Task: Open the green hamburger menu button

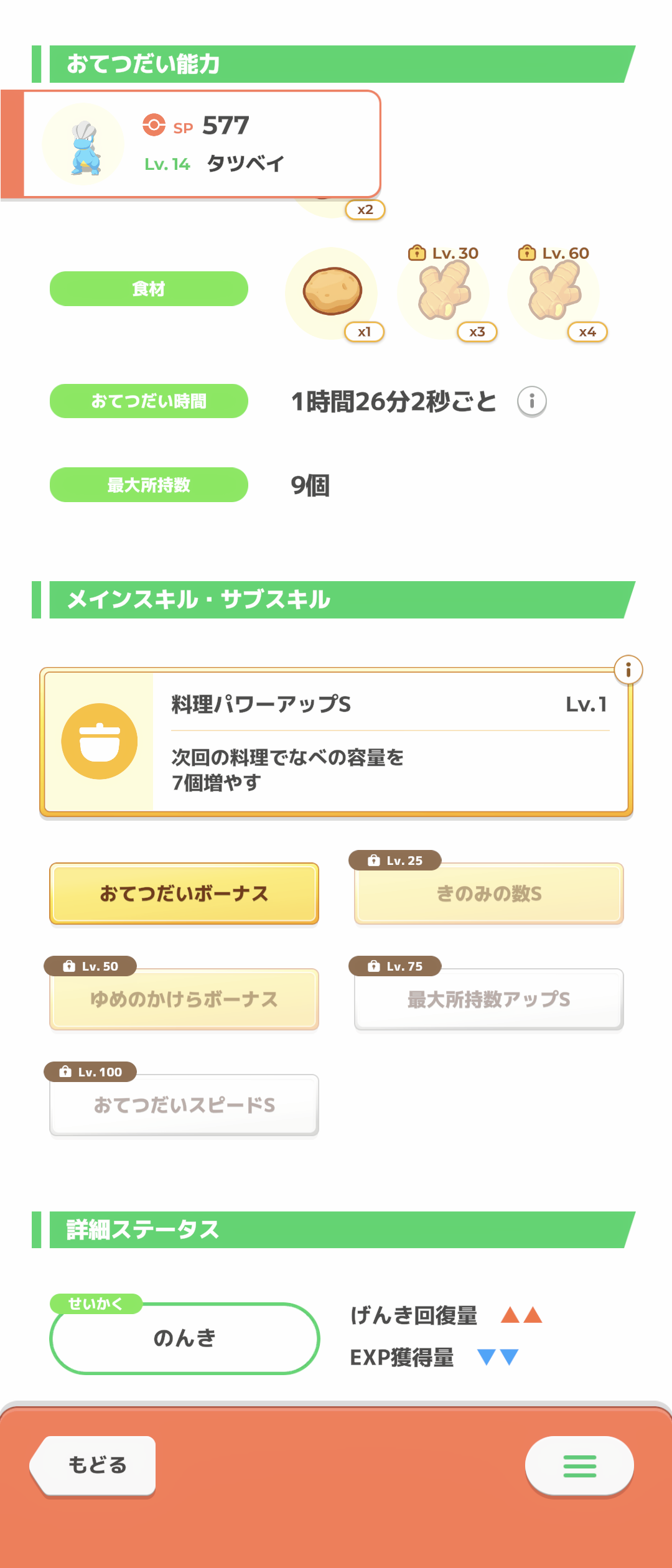Action: (579, 1466)
